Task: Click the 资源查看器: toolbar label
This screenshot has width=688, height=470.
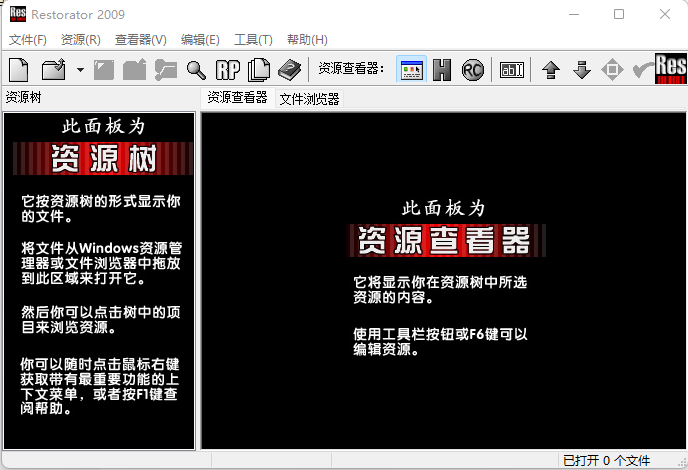Action: pos(351,68)
